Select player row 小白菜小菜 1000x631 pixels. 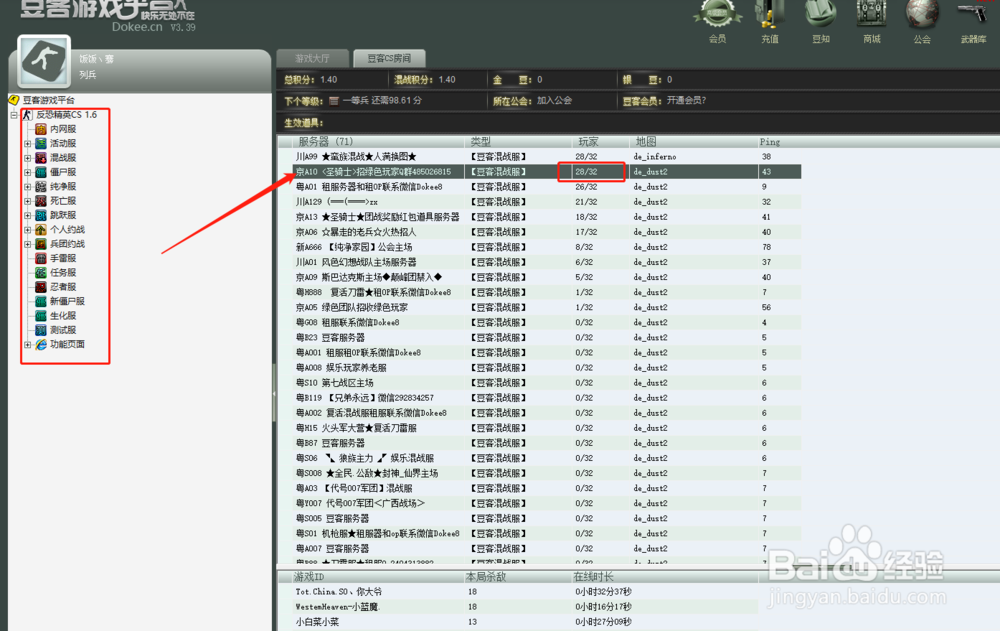click(x=525, y=622)
